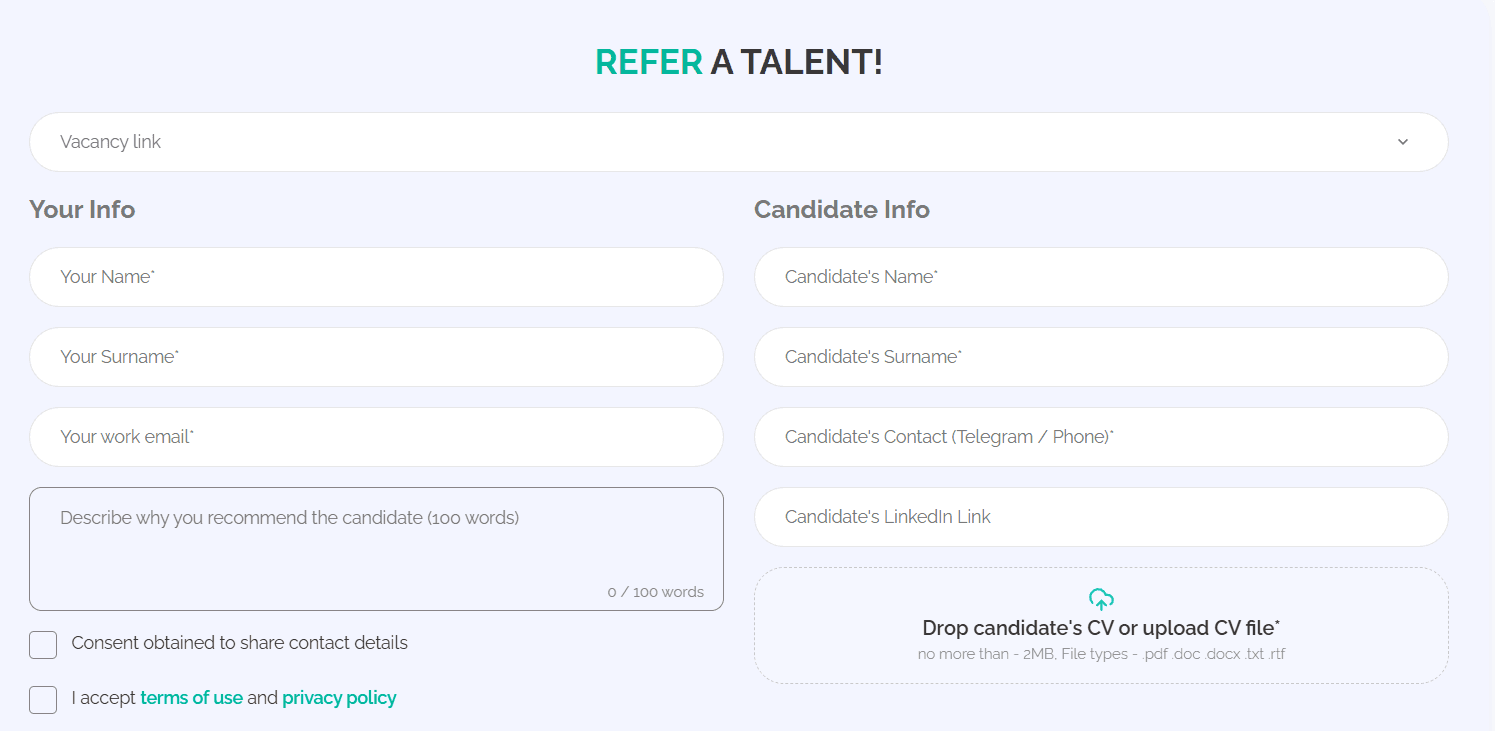Expand the Vacancy link chevron arrow

[1403, 142]
